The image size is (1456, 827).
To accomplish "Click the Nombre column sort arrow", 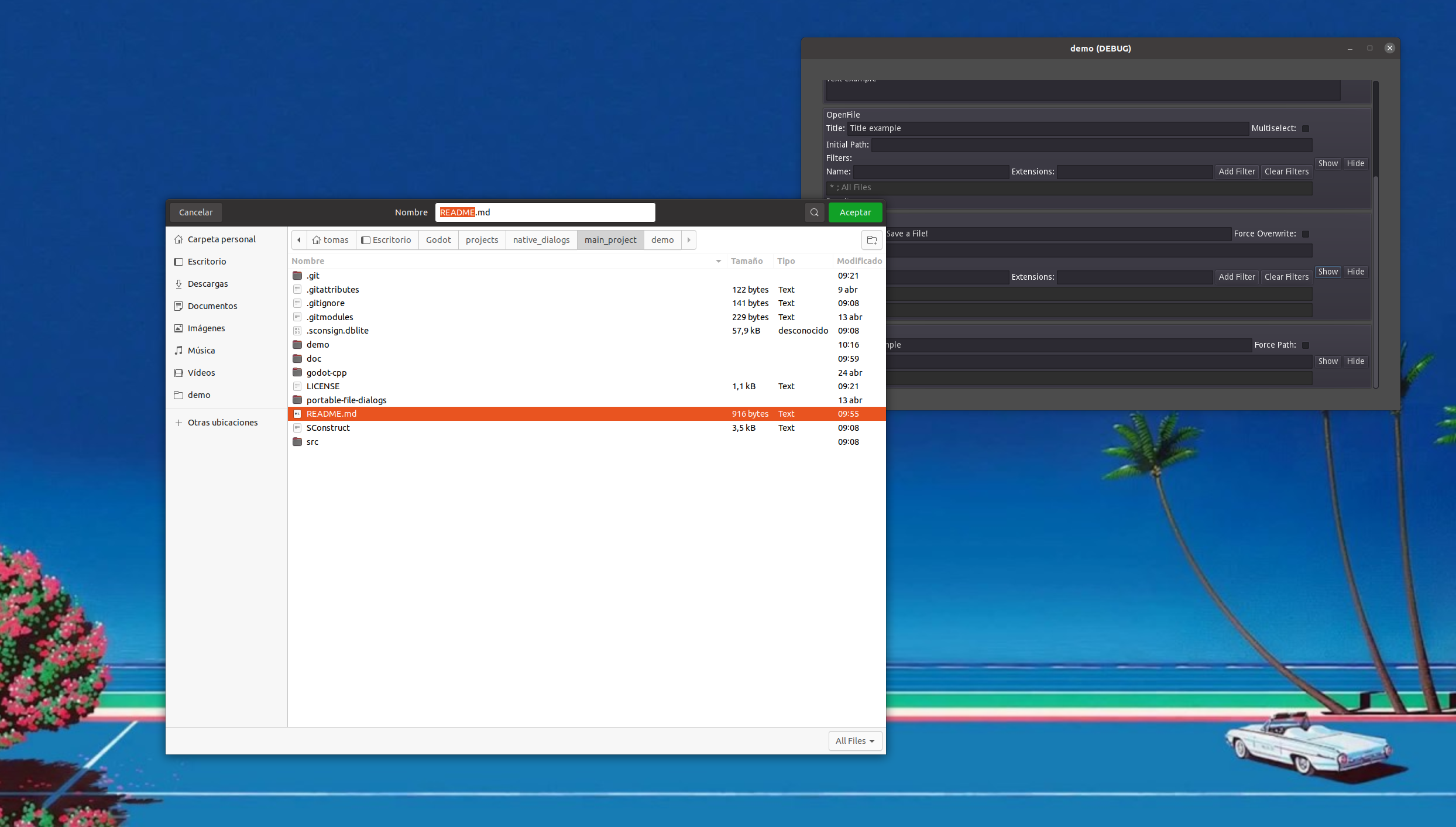I will (719, 261).
